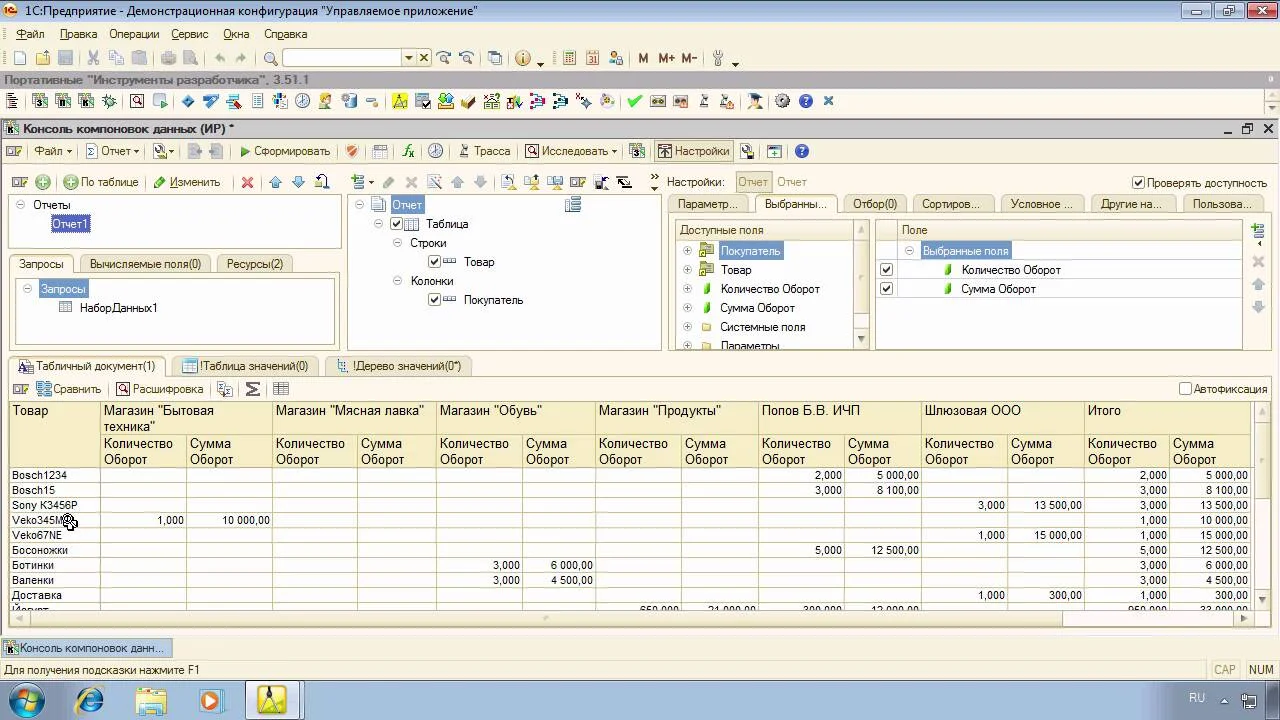This screenshot has width=1280, height=720.
Task: Open the Операции menu
Action: (134, 34)
